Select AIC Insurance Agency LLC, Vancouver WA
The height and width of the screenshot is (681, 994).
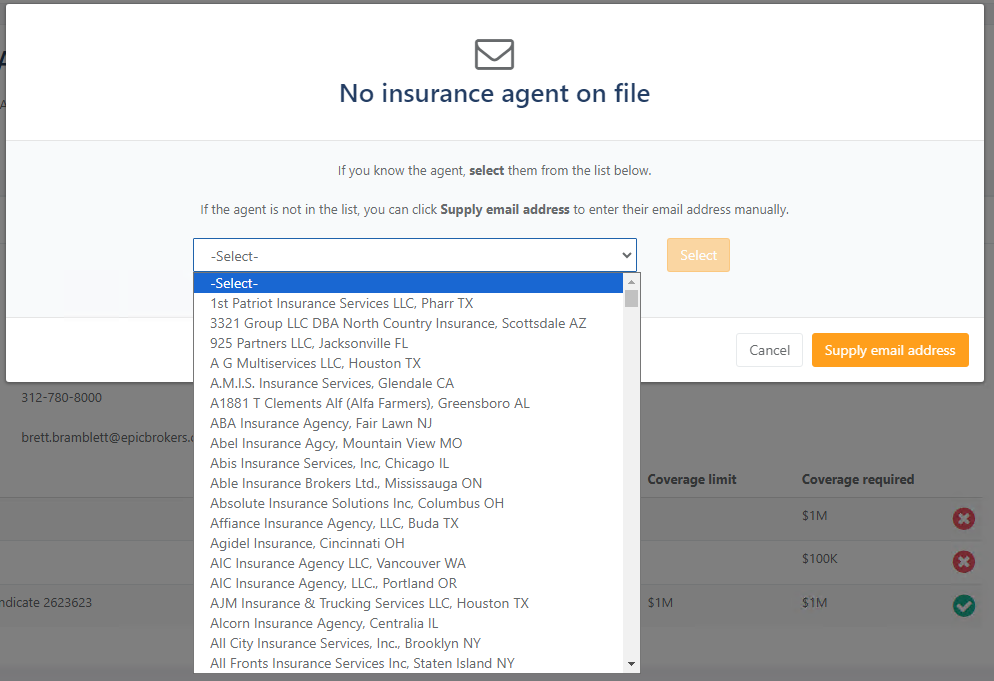pyautogui.click(x=408, y=563)
